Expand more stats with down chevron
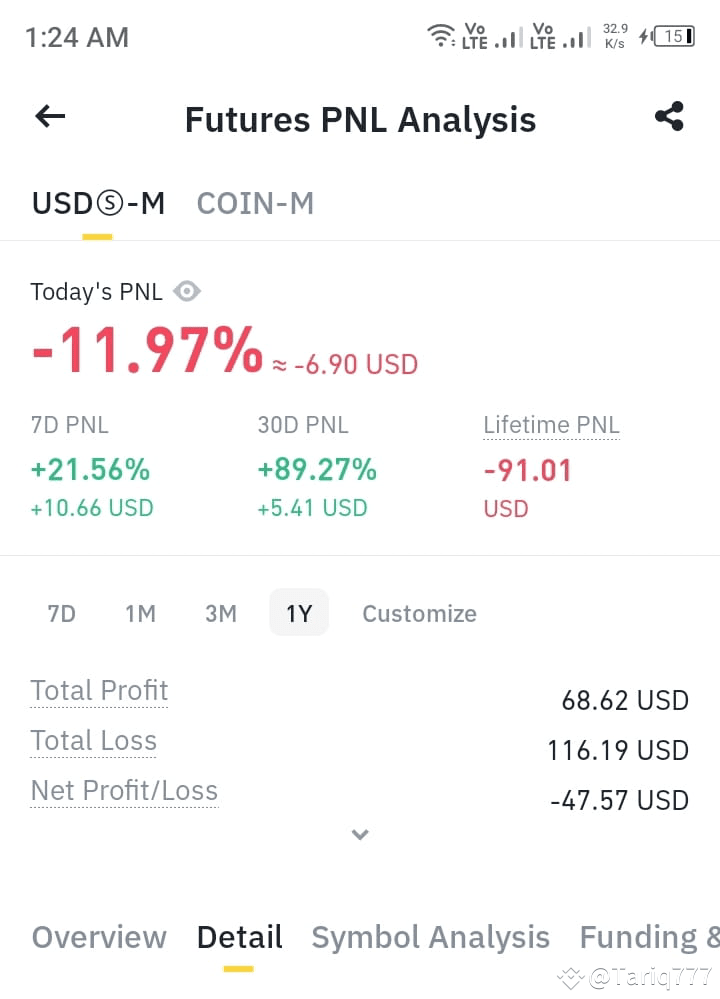The image size is (720, 999). pos(360,834)
